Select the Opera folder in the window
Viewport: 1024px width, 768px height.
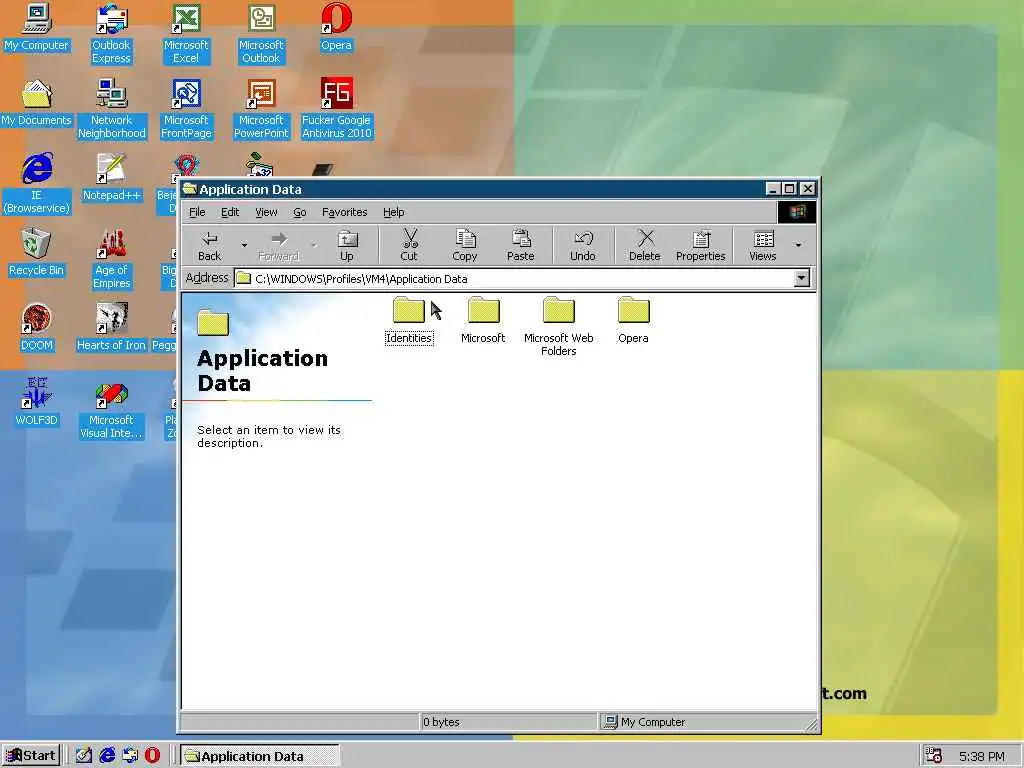point(633,320)
